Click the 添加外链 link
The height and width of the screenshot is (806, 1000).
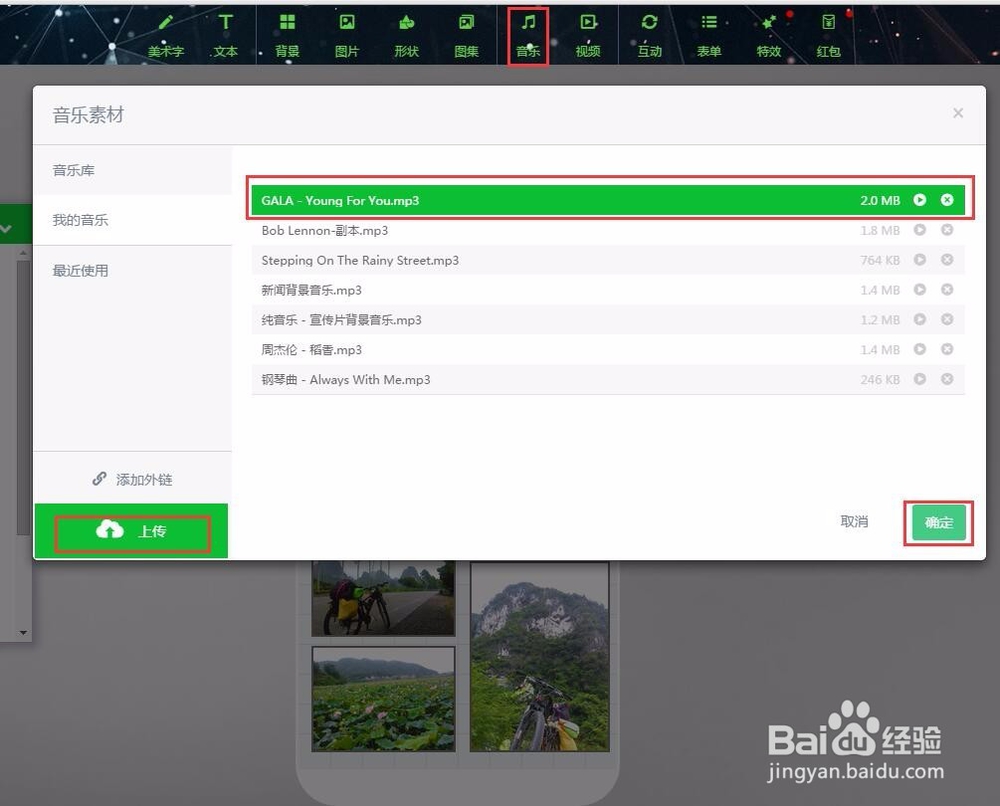pyautogui.click(x=133, y=479)
